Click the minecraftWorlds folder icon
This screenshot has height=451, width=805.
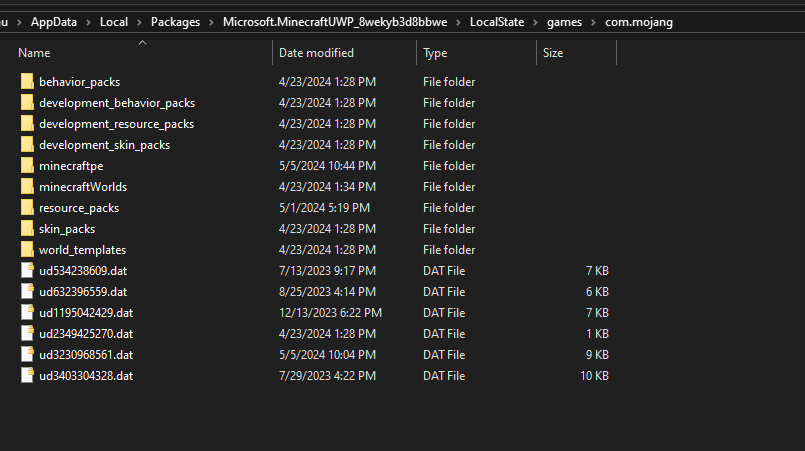(x=27, y=187)
